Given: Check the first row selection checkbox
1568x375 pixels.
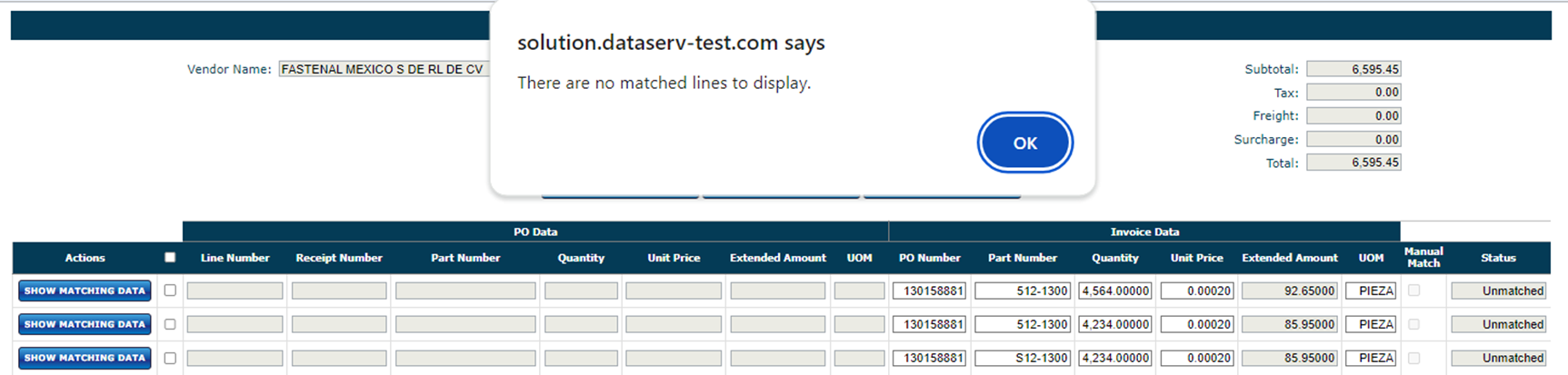Looking at the screenshot, I should (x=170, y=291).
